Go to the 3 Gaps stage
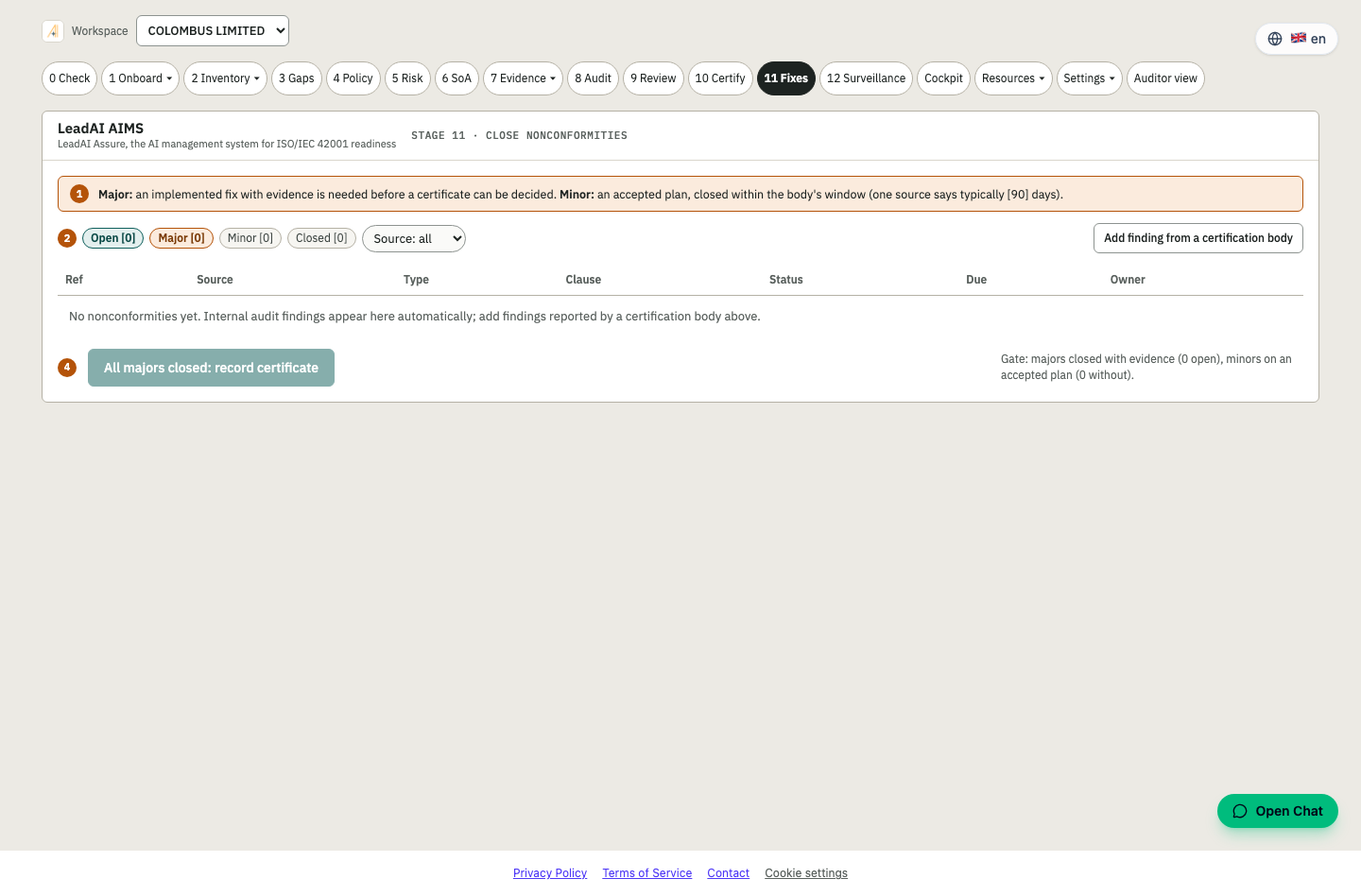Viewport: 1361px width, 896px height. pos(297,78)
